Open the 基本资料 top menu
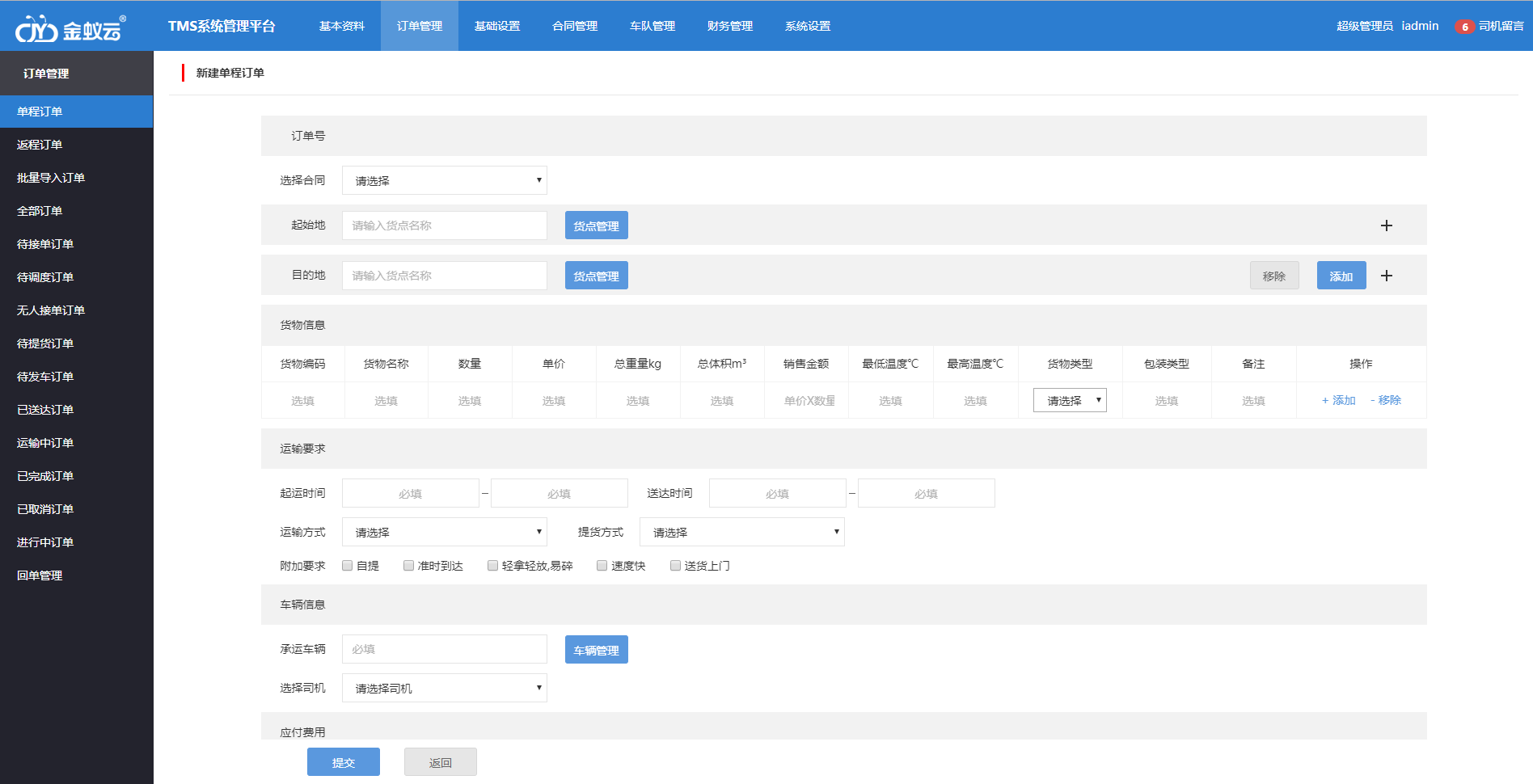The image size is (1533, 784). click(x=342, y=26)
